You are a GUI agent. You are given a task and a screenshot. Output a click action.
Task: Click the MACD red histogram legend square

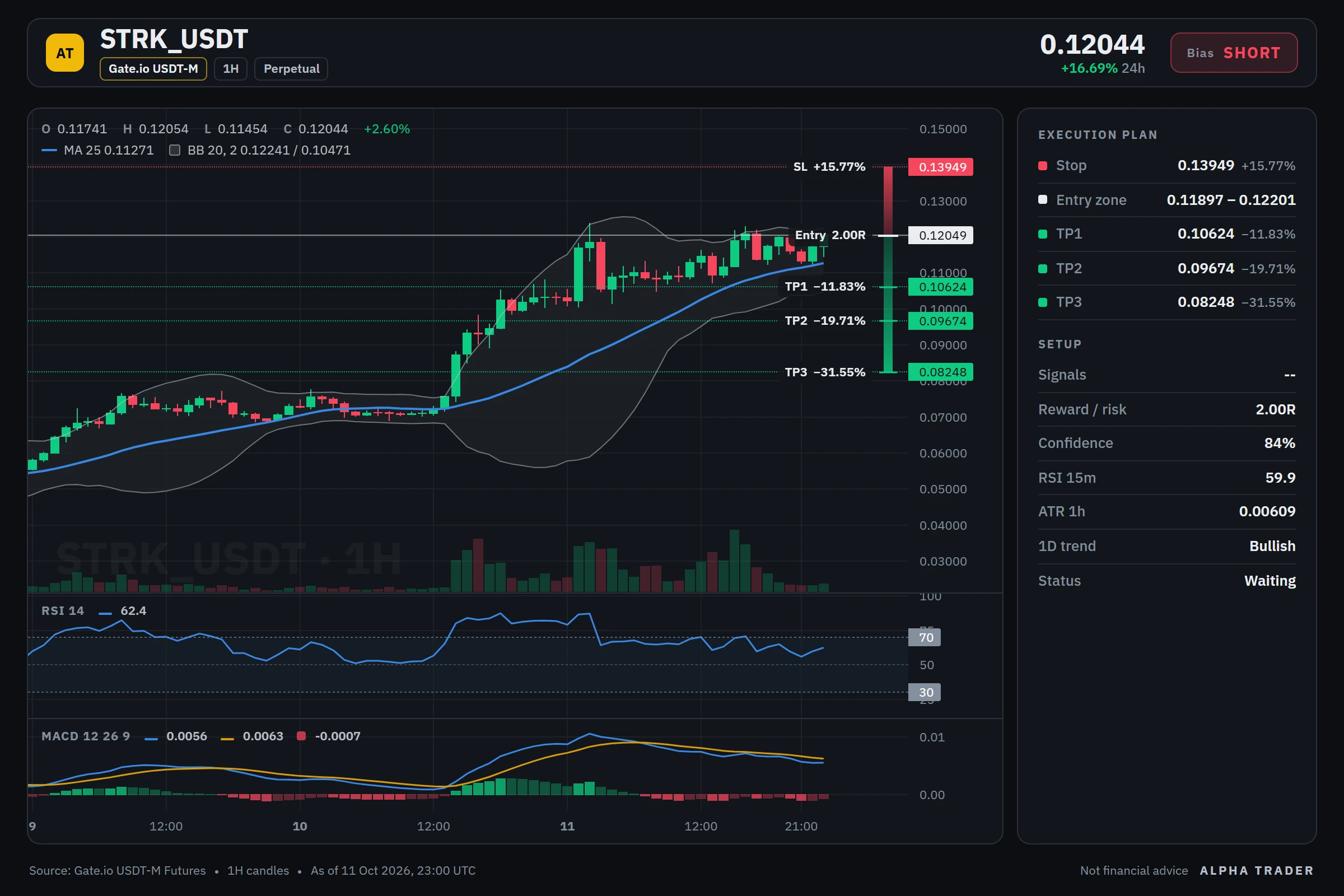coord(301,736)
